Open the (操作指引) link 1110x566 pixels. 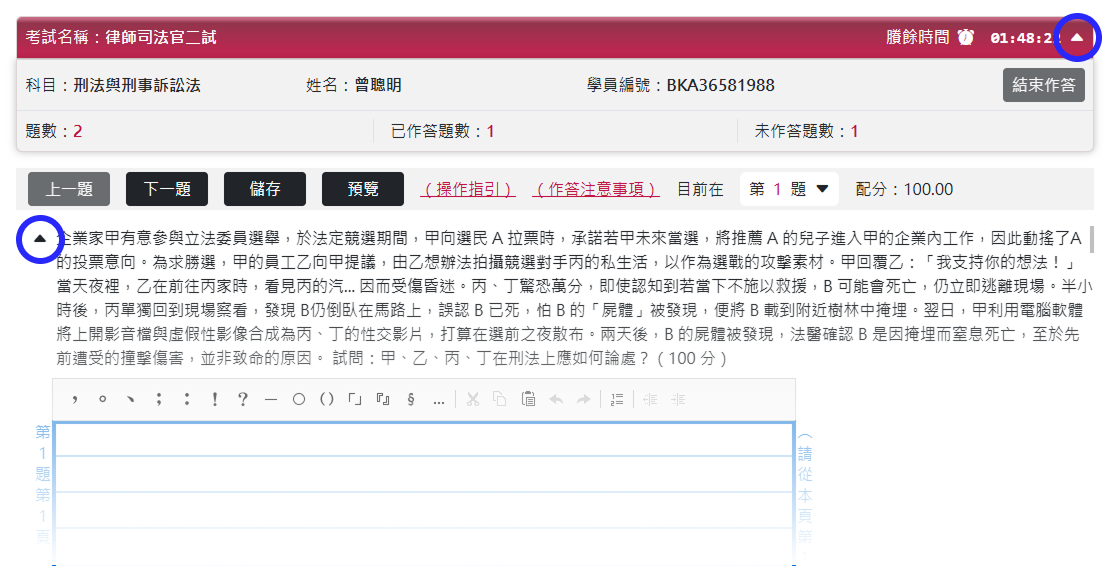coord(468,190)
